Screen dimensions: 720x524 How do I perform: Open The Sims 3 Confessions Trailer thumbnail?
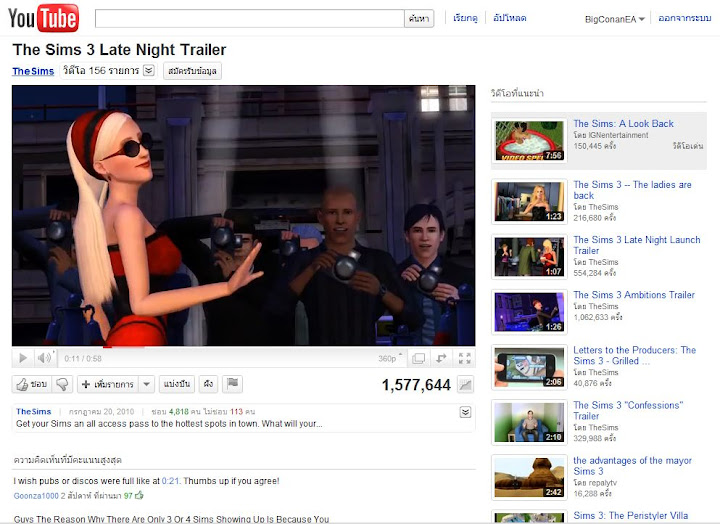pyautogui.click(x=529, y=422)
